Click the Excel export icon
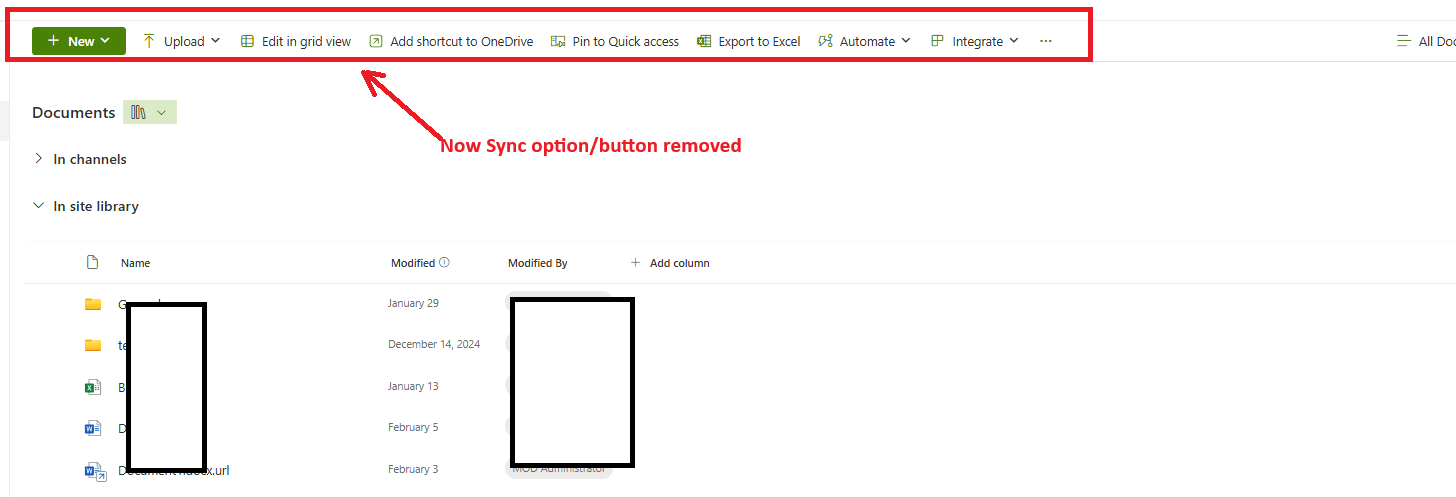This screenshot has height=497, width=1456. tap(704, 41)
